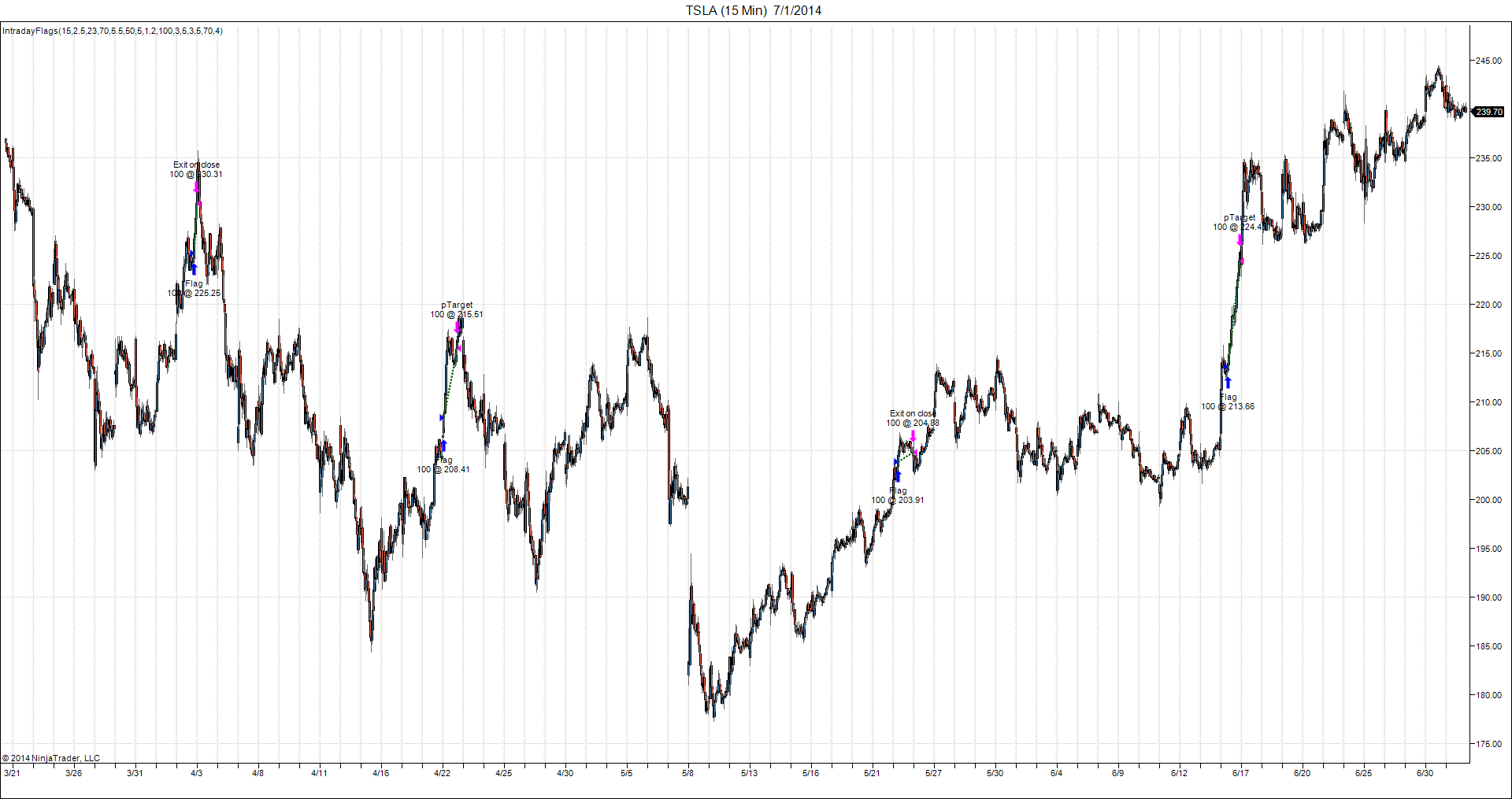Click the 5/21 date axis label
1512x799 pixels.
click(872, 773)
